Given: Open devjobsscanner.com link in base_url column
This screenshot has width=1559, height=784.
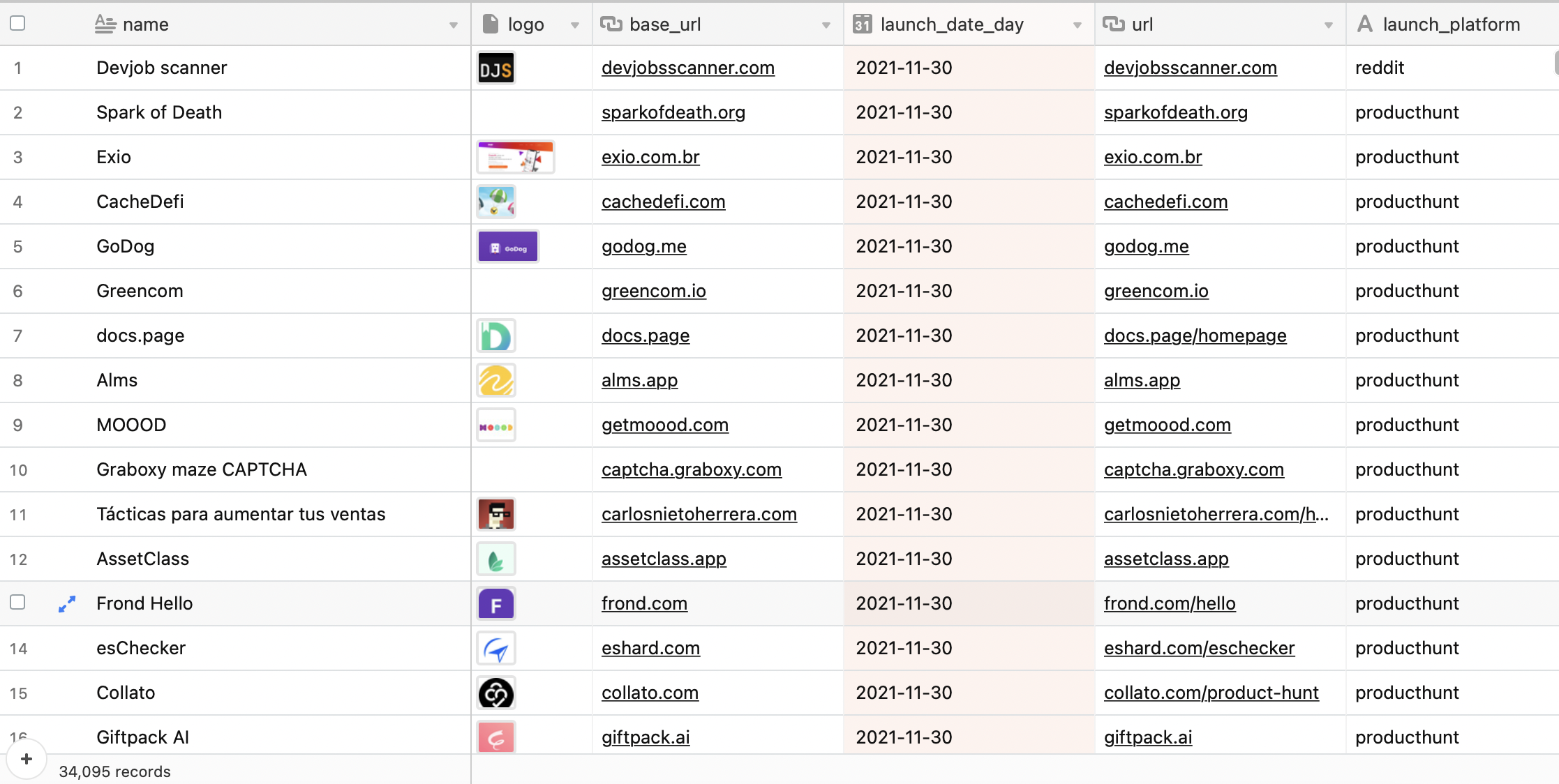Looking at the screenshot, I should (x=687, y=68).
